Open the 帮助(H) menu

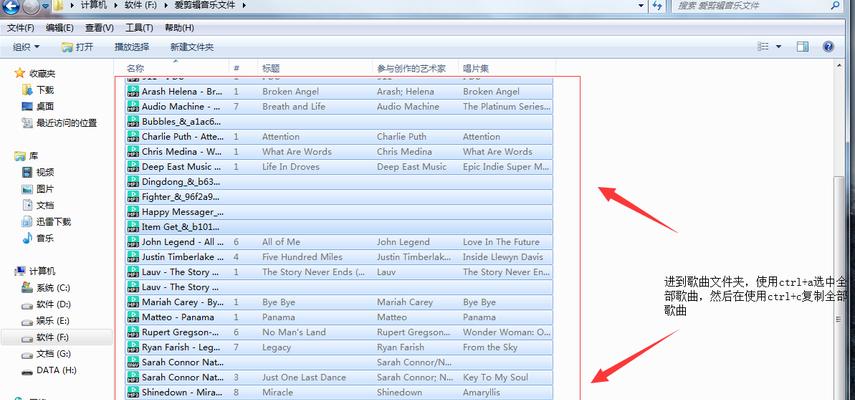tap(179, 28)
